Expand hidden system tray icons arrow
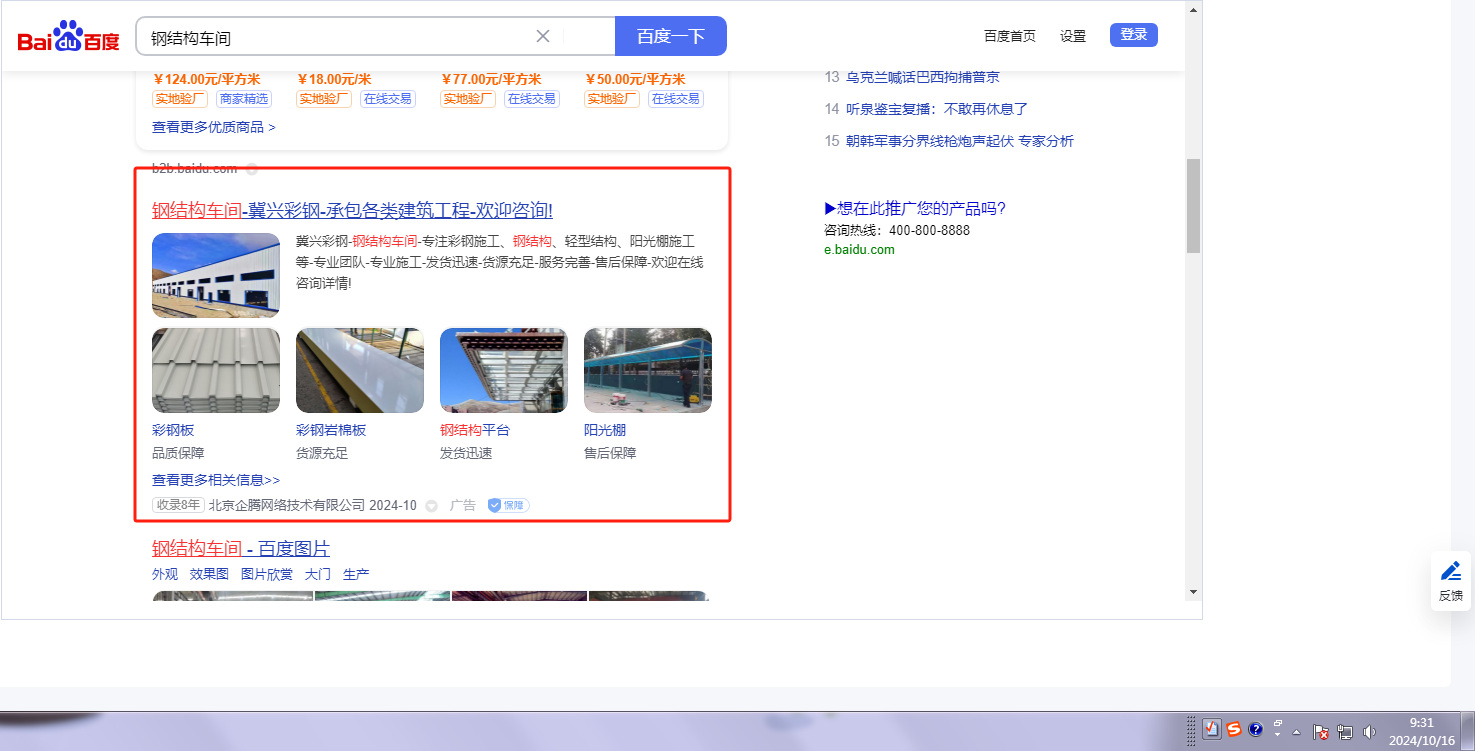The image size is (1475, 751). [1296, 732]
